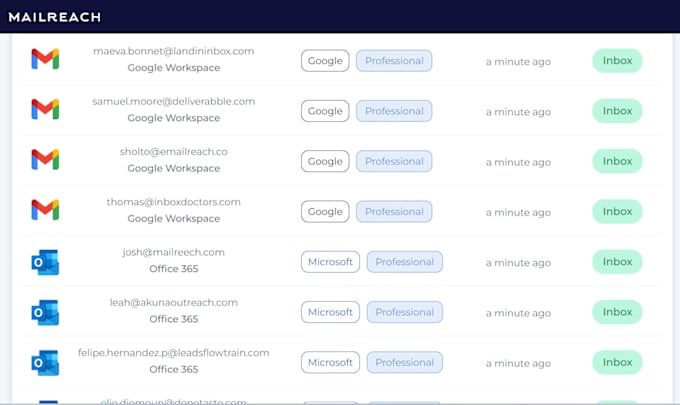Click Professional badge in leah row
680x405 pixels.
405,312
